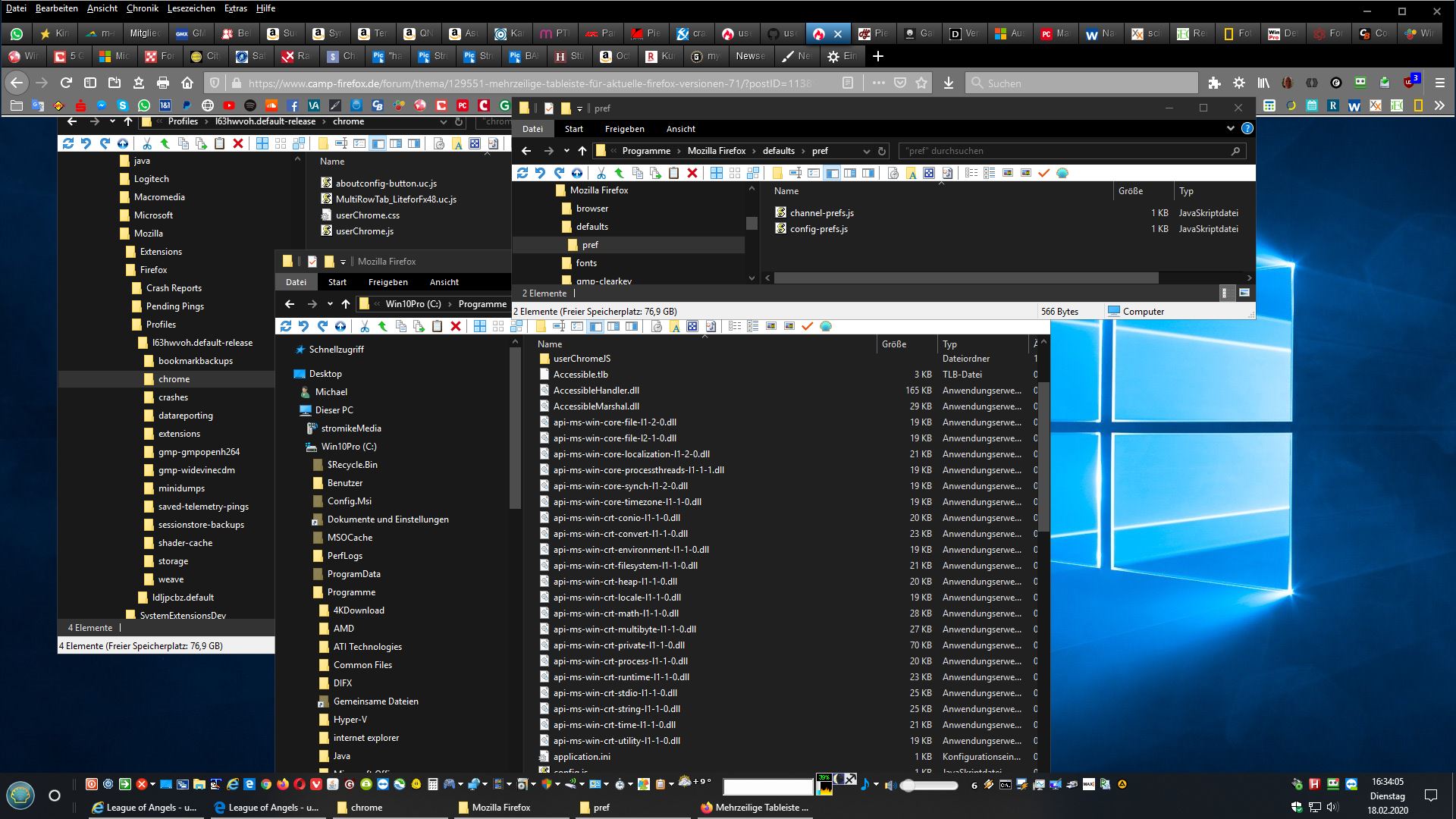Click the defaults breadcrumb in pref window address bar

coord(778,151)
